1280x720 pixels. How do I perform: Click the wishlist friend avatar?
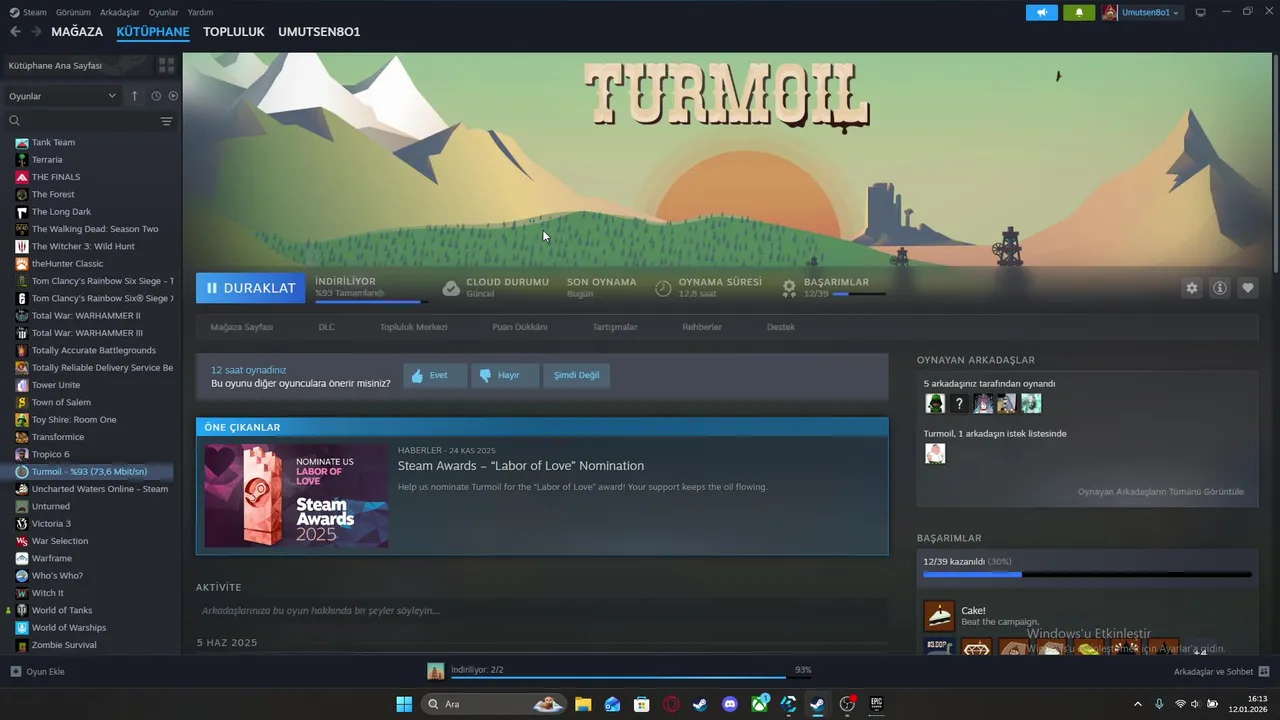(935, 453)
